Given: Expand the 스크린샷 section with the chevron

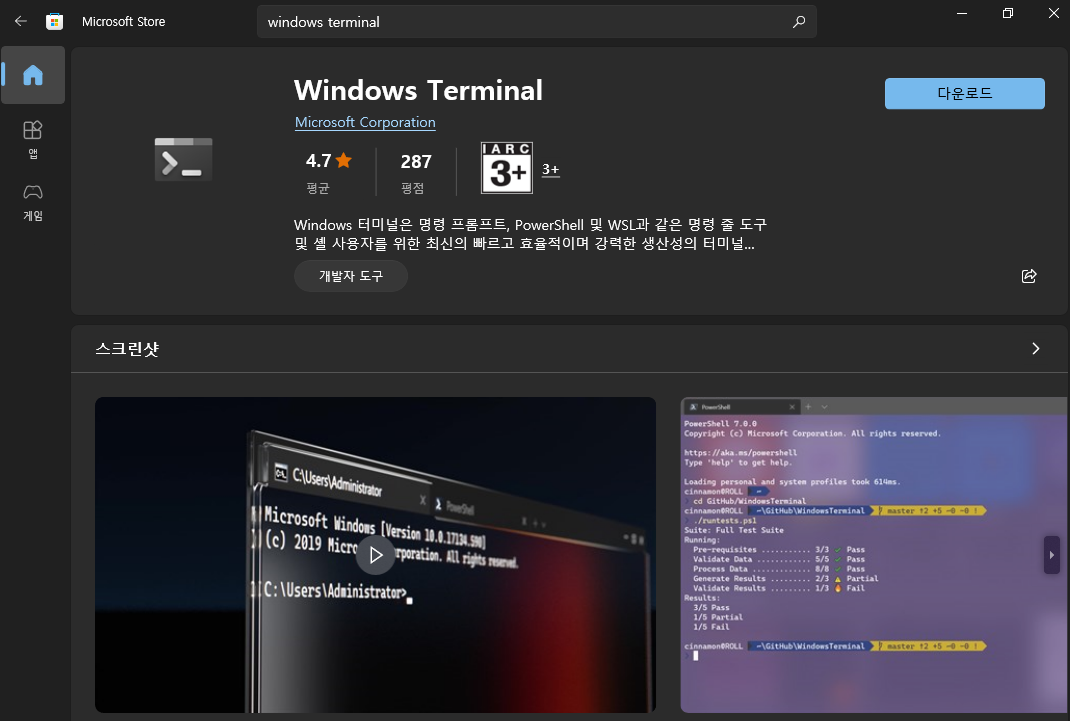Looking at the screenshot, I should pyautogui.click(x=1035, y=349).
